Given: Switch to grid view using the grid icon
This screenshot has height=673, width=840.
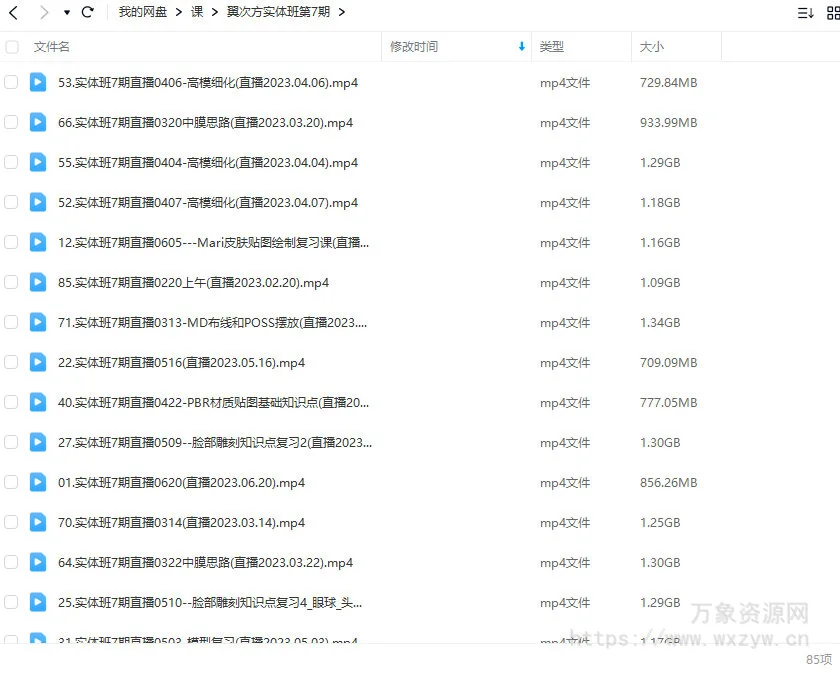Looking at the screenshot, I should coord(832,13).
